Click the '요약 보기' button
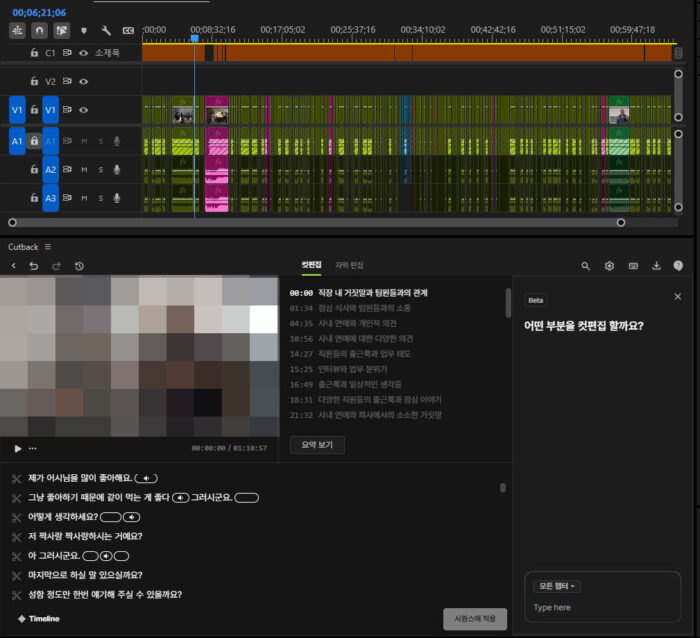700x638 pixels. click(x=317, y=445)
